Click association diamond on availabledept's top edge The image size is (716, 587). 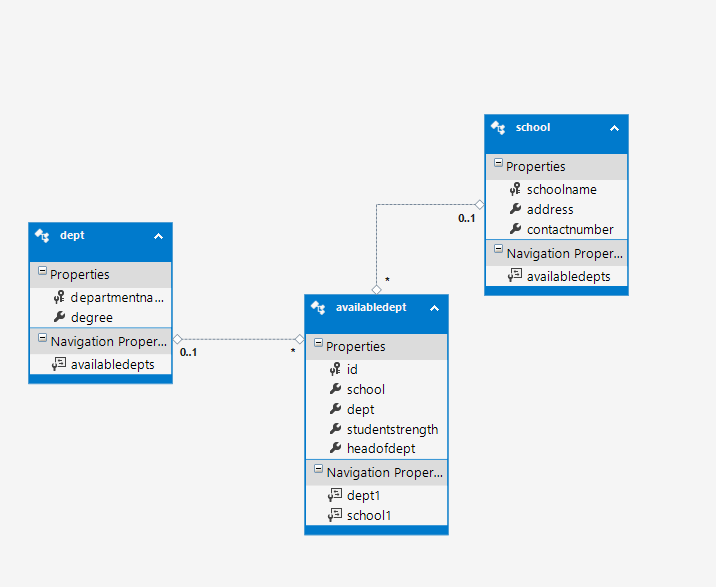pyautogui.click(x=376, y=290)
